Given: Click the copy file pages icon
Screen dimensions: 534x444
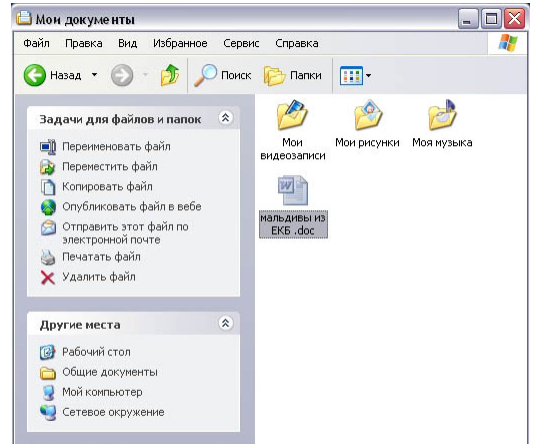Looking at the screenshot, I should click(x=48, y=187).
